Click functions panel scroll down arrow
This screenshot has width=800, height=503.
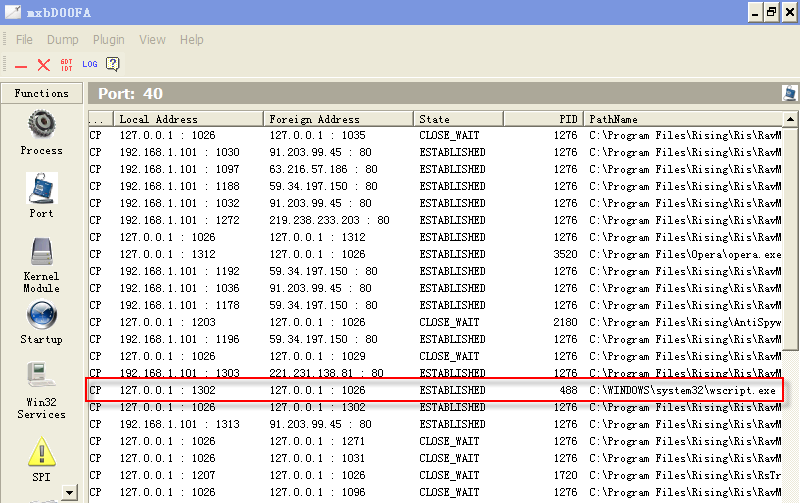69,493
